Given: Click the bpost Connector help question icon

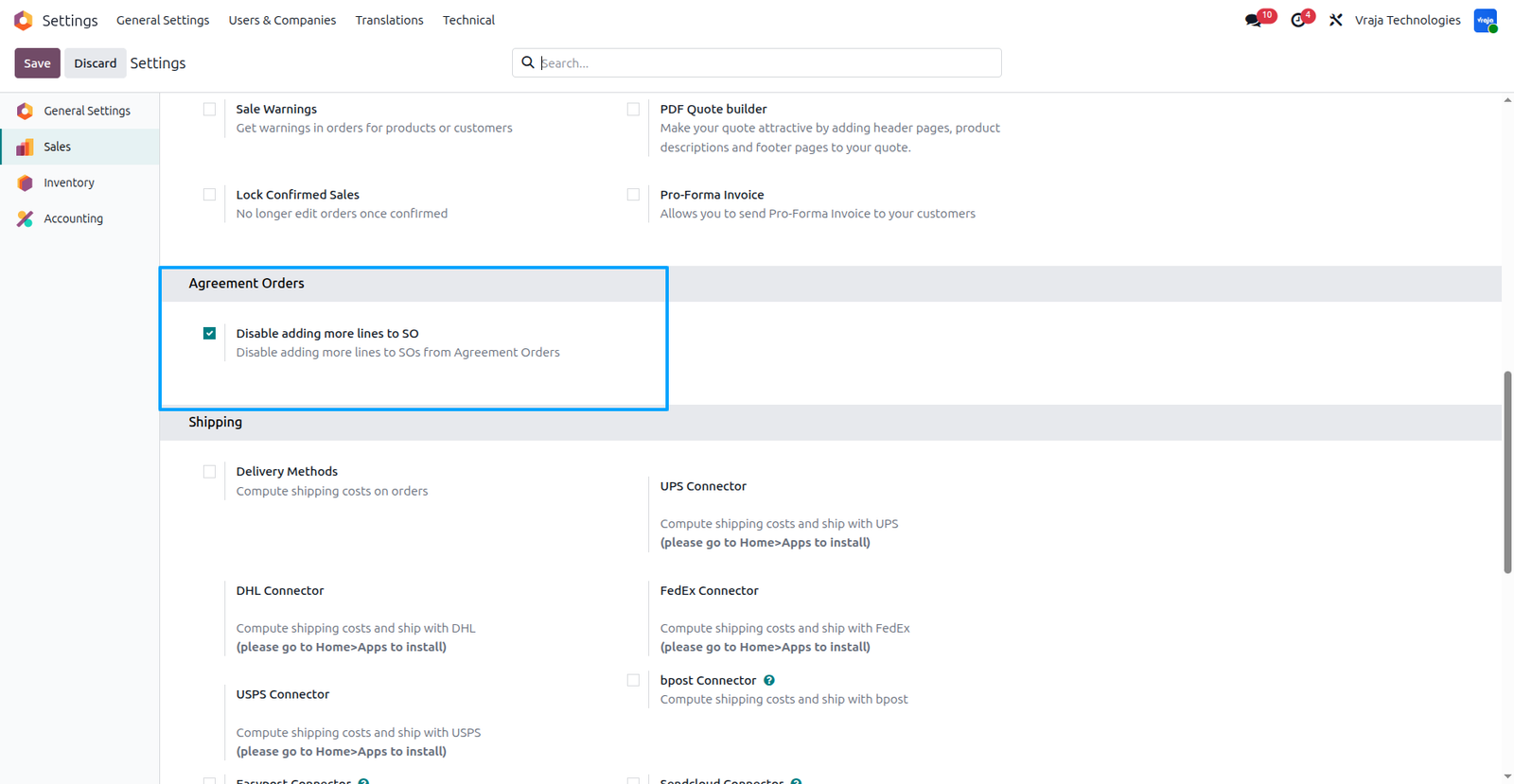Looking at the screenshot, I should [x=769, y=680].
